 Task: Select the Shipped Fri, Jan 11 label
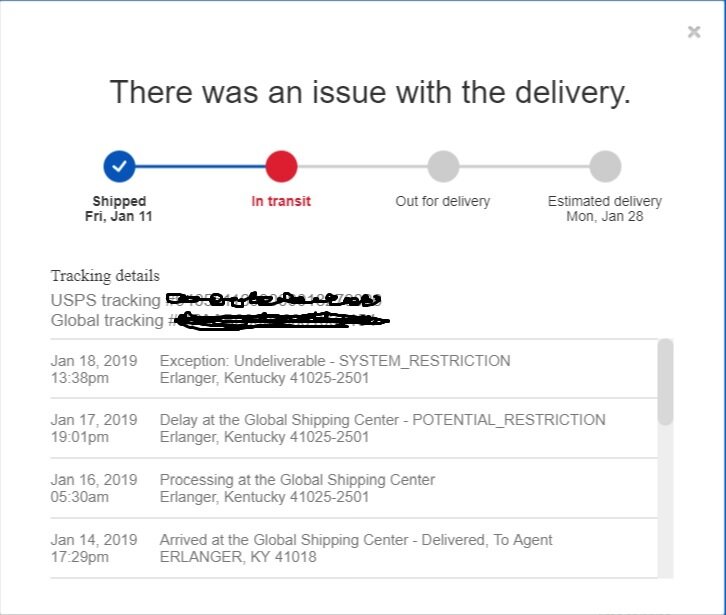[119, 208]
